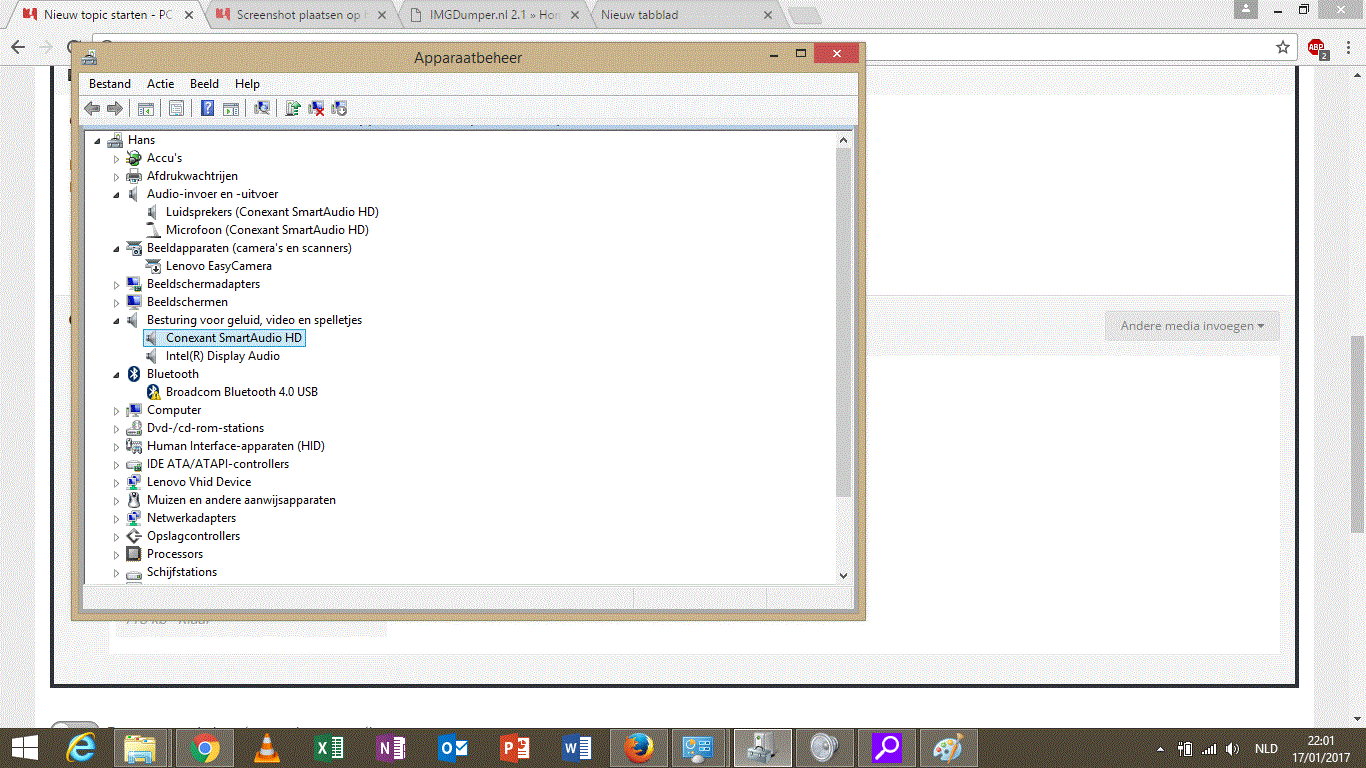Switch to Google Chrome on the taskbar
The height and width of the screenshot is (768, 1366).
tap(205, 748)
